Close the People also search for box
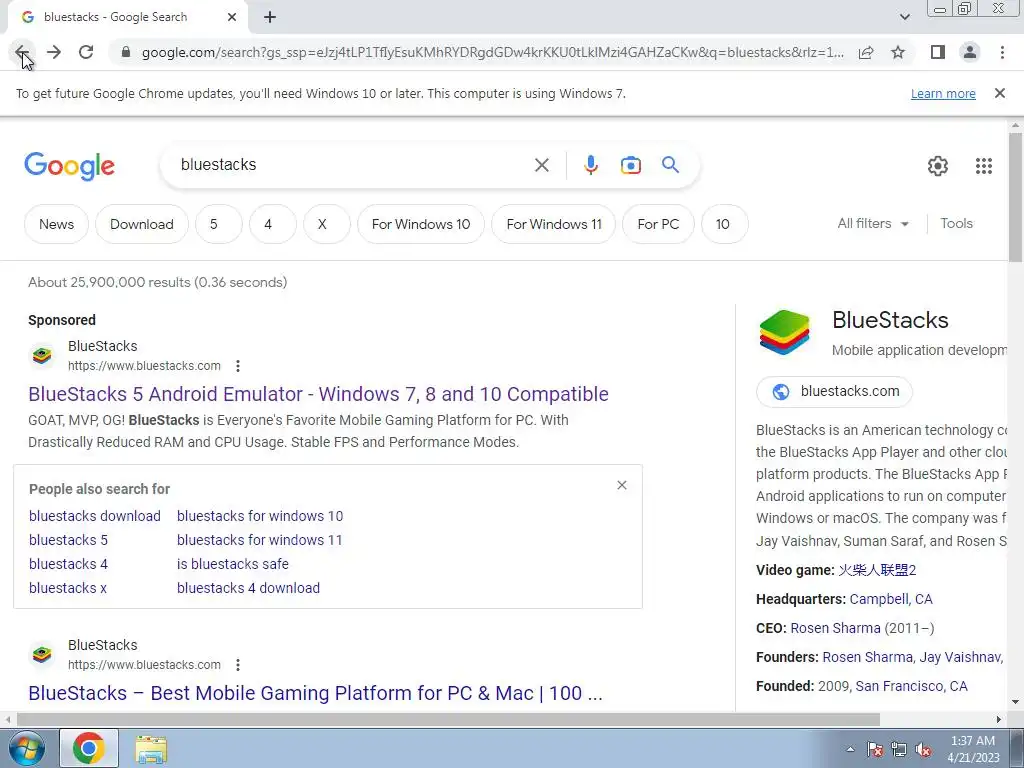The height and width of the screenshot is (768, 1024). 622,485
